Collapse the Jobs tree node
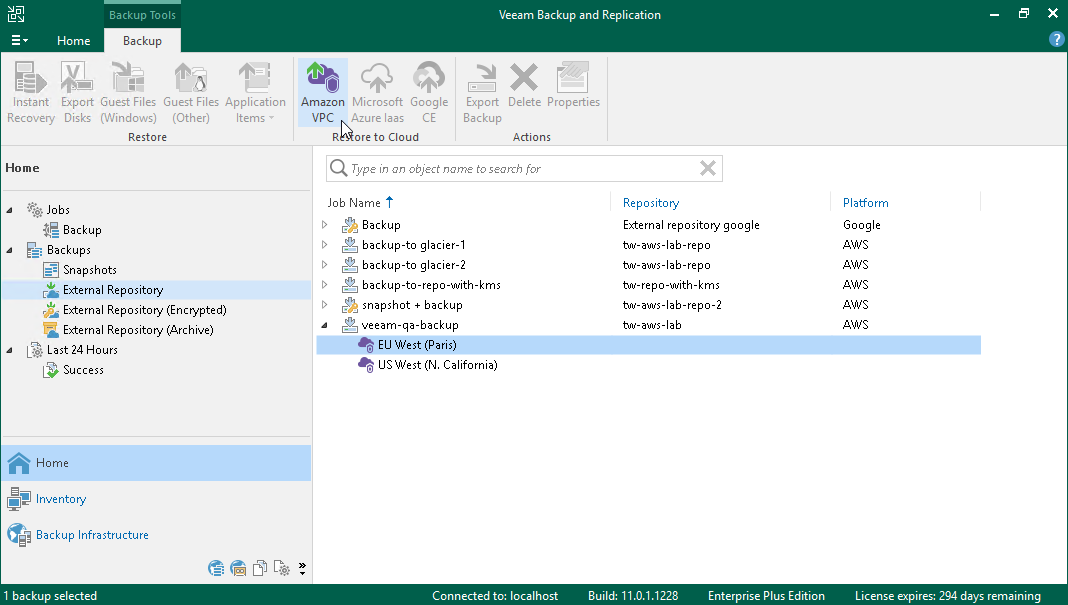 tap(10, 210)
